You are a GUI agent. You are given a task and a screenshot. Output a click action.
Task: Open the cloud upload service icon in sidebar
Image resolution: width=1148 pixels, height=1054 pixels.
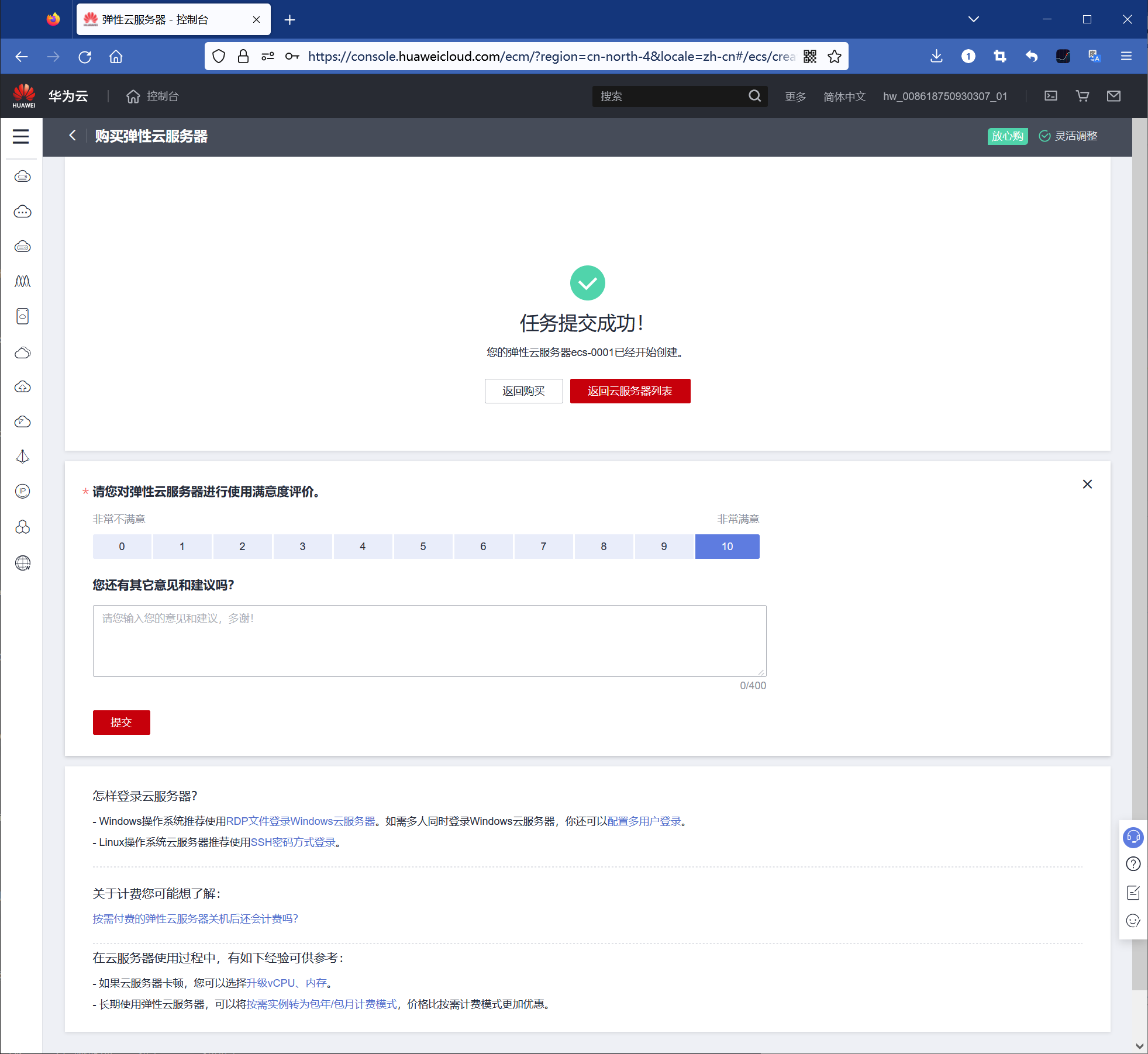point(22,386)
